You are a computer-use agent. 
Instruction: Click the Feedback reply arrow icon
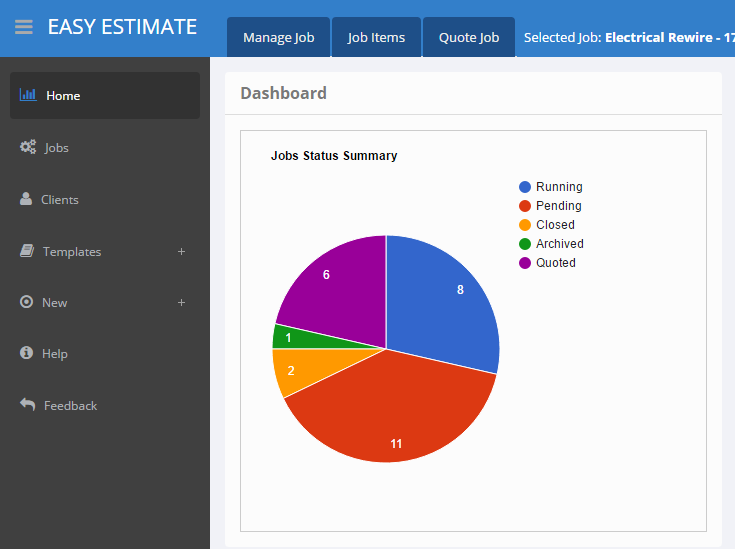pos(27,405)
